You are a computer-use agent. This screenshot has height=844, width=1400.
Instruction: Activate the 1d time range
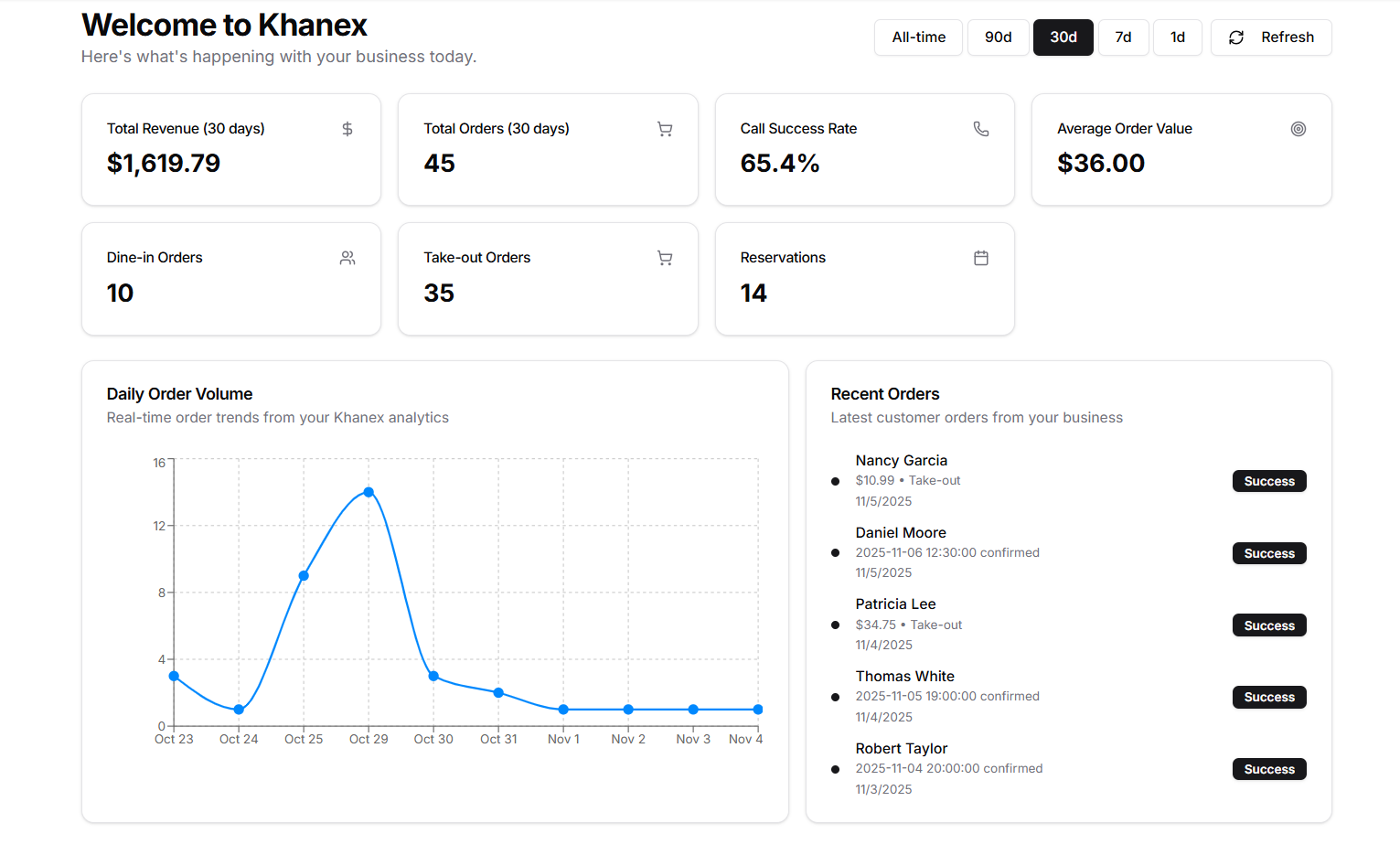coord(1177,37)
